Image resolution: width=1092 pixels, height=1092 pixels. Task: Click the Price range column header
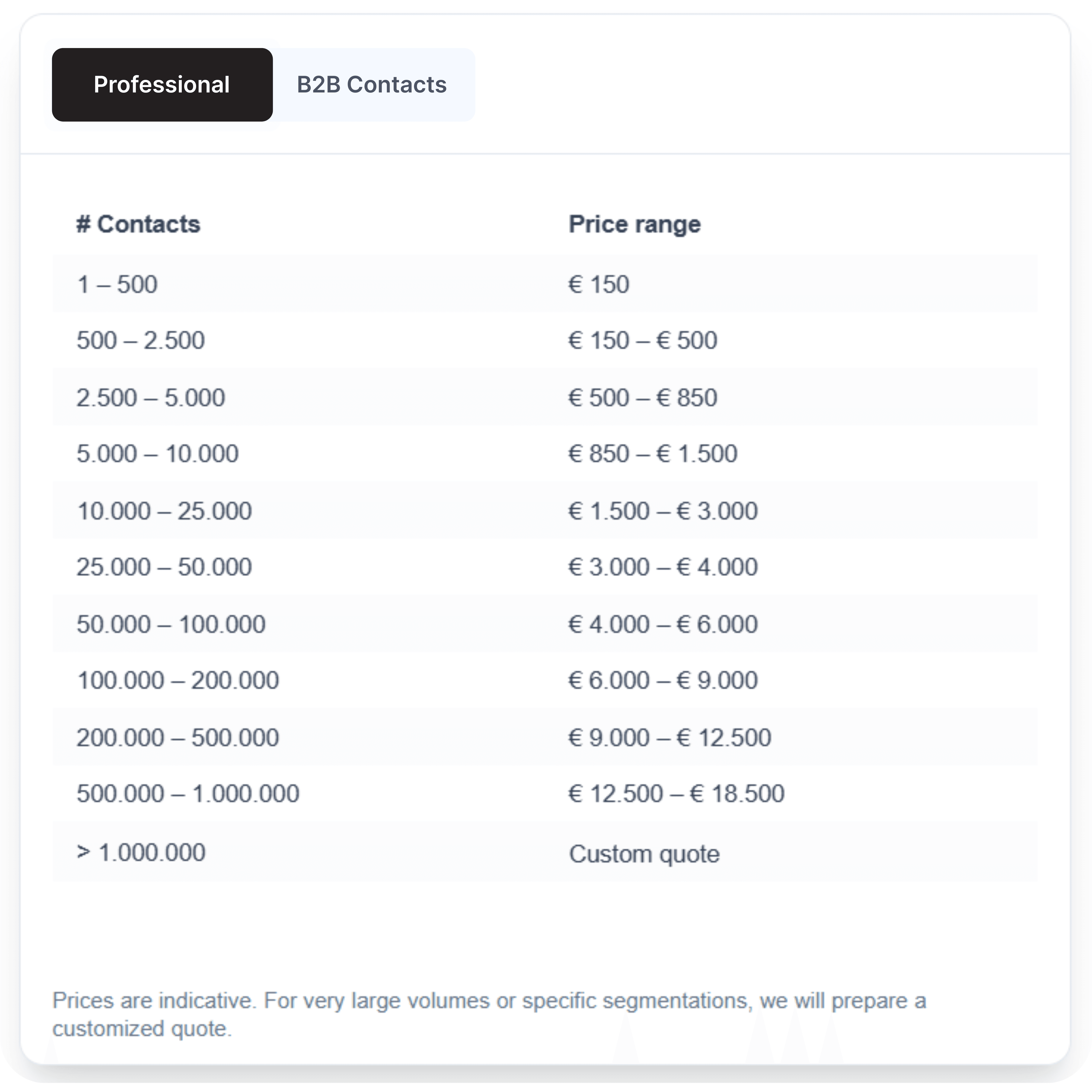[635, 224]
